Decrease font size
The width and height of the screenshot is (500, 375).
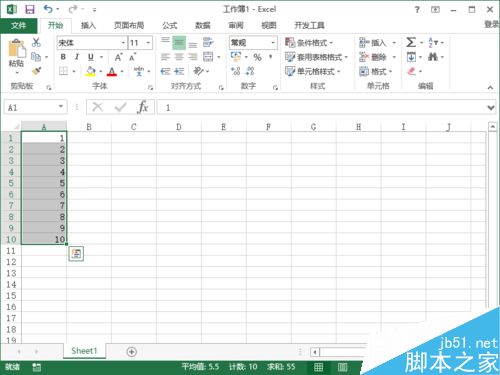[x=133, y=57]
